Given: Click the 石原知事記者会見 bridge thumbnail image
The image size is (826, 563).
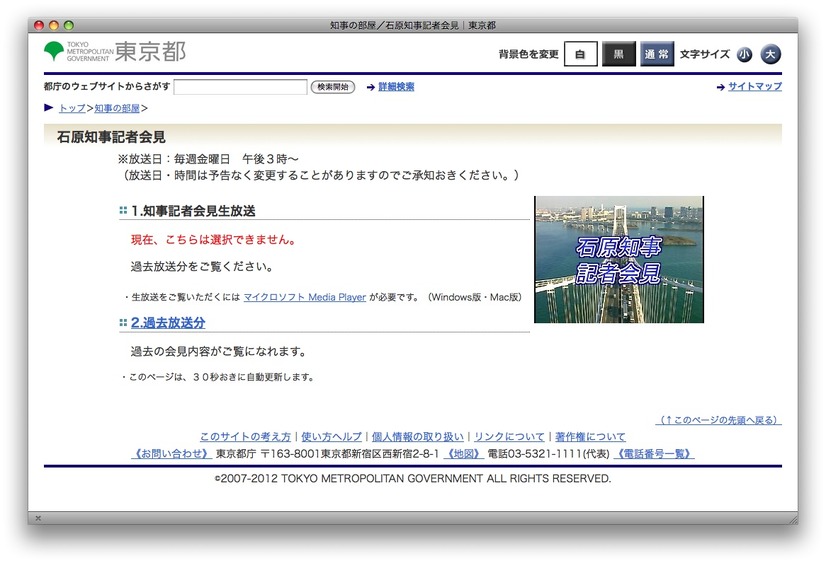Looking at the screenshot, I should coord(619,260).
